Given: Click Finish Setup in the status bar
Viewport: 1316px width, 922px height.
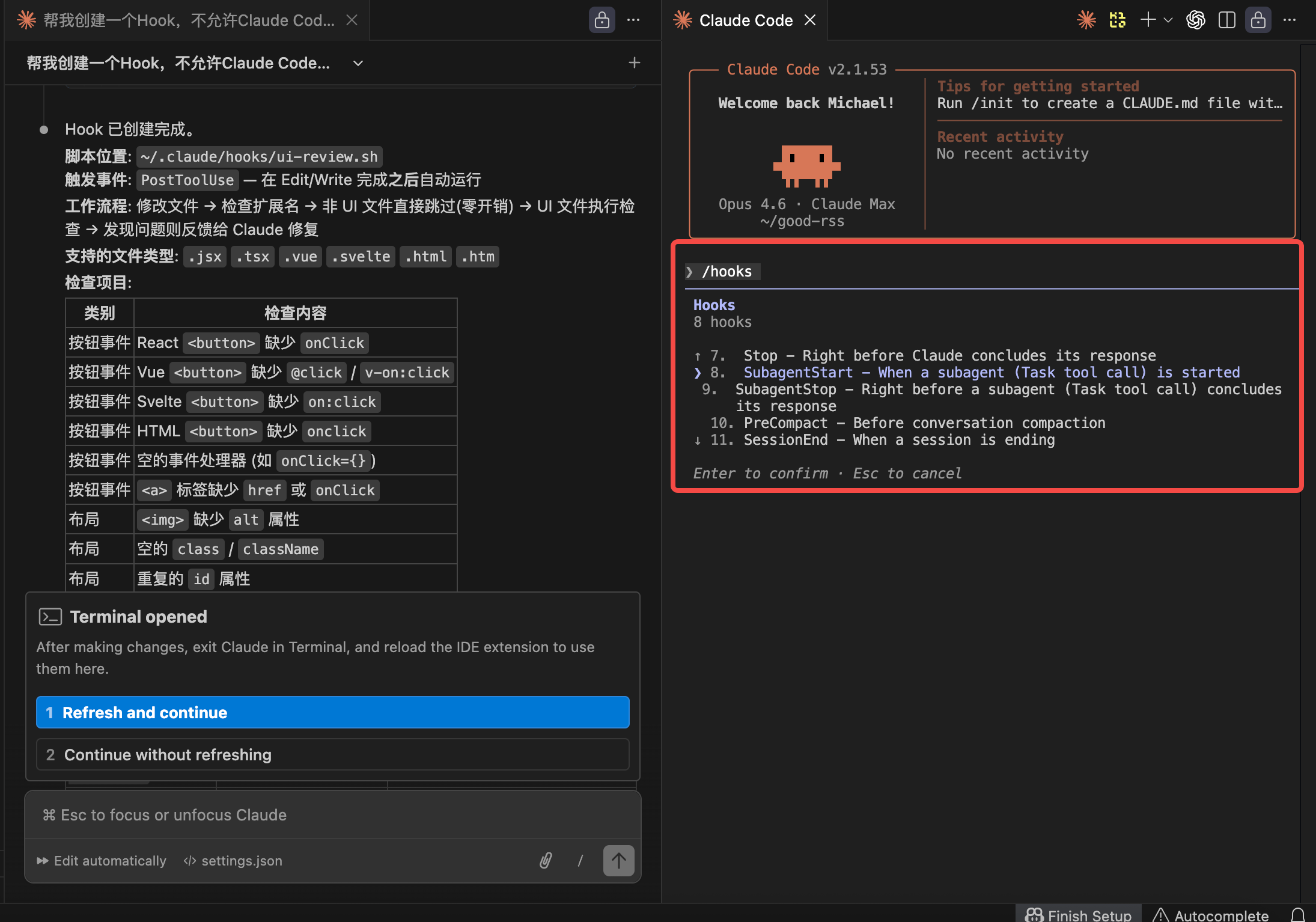Looking at the screenshot, I should click(1079, 915).
